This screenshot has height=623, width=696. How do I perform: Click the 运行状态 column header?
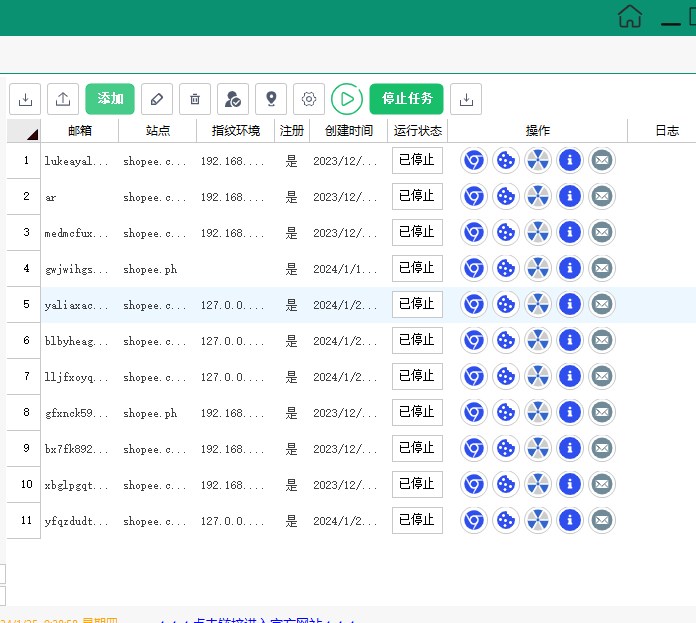tap(418, 131)
